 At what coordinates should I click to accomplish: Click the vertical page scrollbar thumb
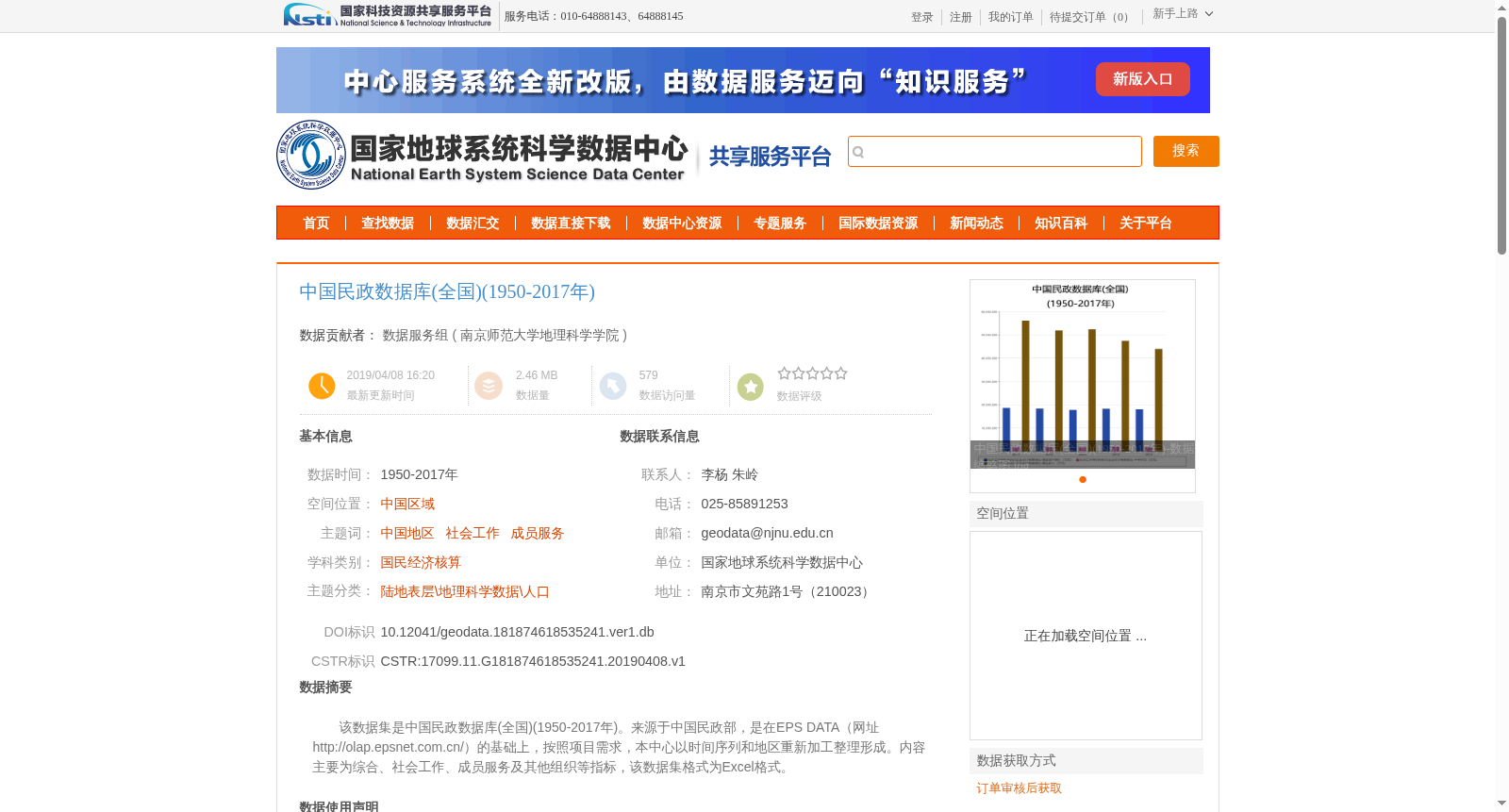[1501, 135]
